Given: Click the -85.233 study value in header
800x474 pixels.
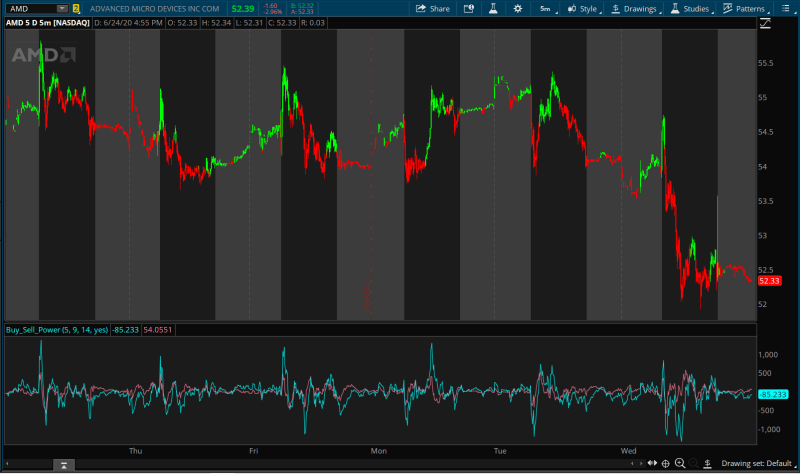Looking at the screenshot, I should pyautogui.click(x=125, y=330).
